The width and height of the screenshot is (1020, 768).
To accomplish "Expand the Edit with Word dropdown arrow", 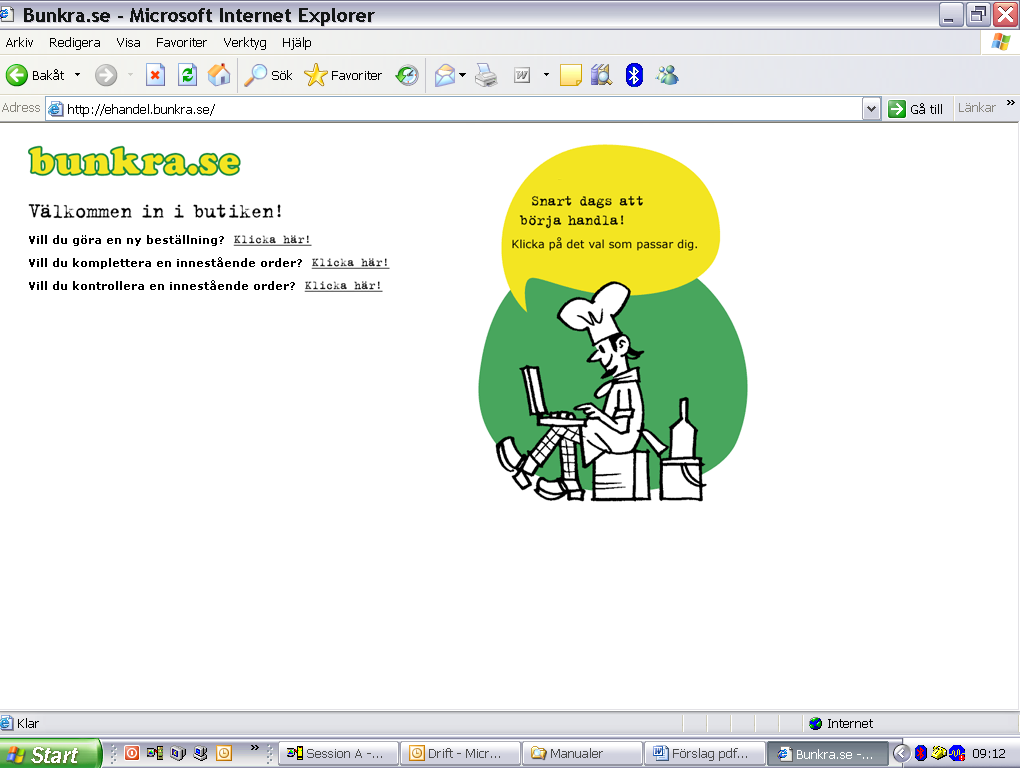I will 546,75.
